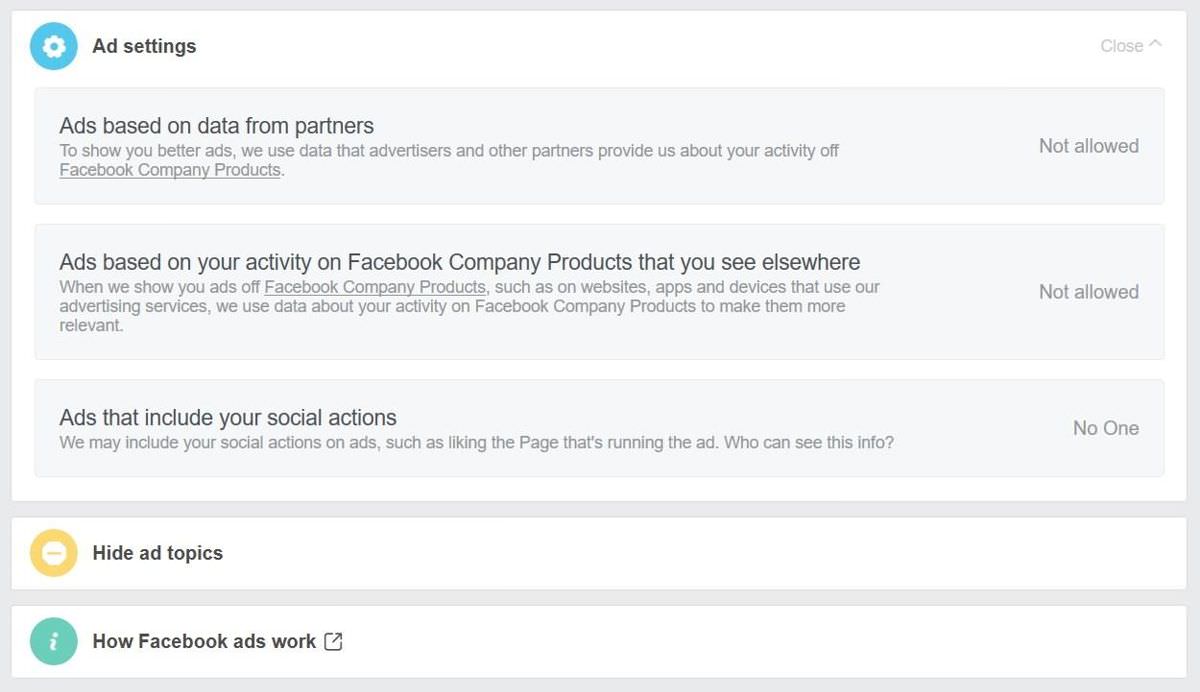
Task: Expand the Hide ad topics section
Action: click(599, 553)
